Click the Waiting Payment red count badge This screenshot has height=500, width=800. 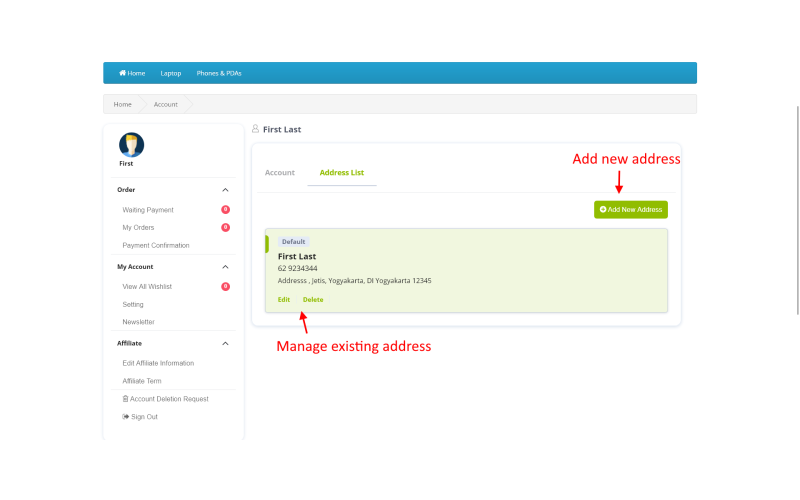tap(226, 210)
